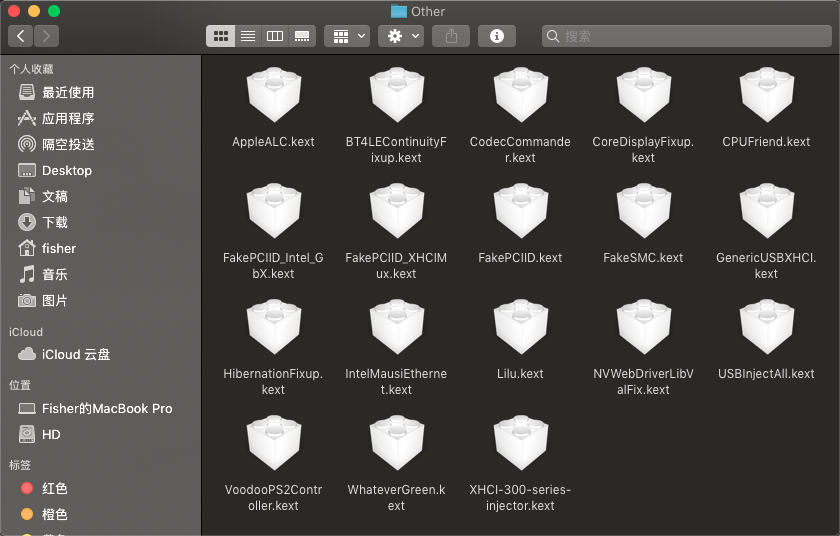Switch to column view mode
Image resolution: width=840 pixels, height=536 pixels.
275,36
